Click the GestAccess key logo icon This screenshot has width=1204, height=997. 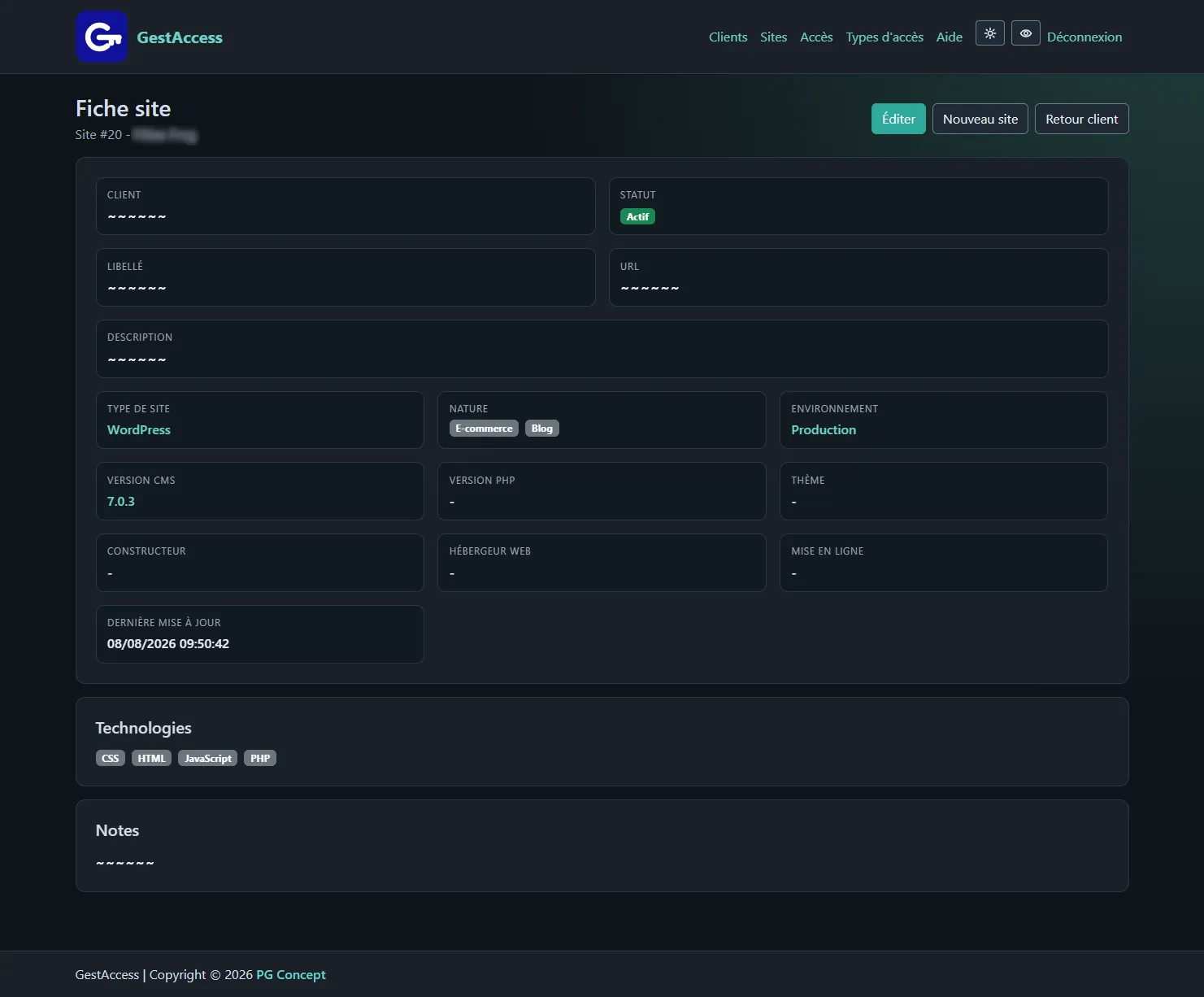click(x=102, y=37)
